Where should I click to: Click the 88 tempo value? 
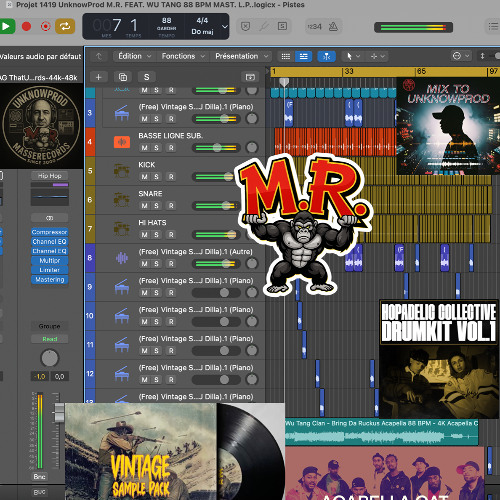(167, 21)
